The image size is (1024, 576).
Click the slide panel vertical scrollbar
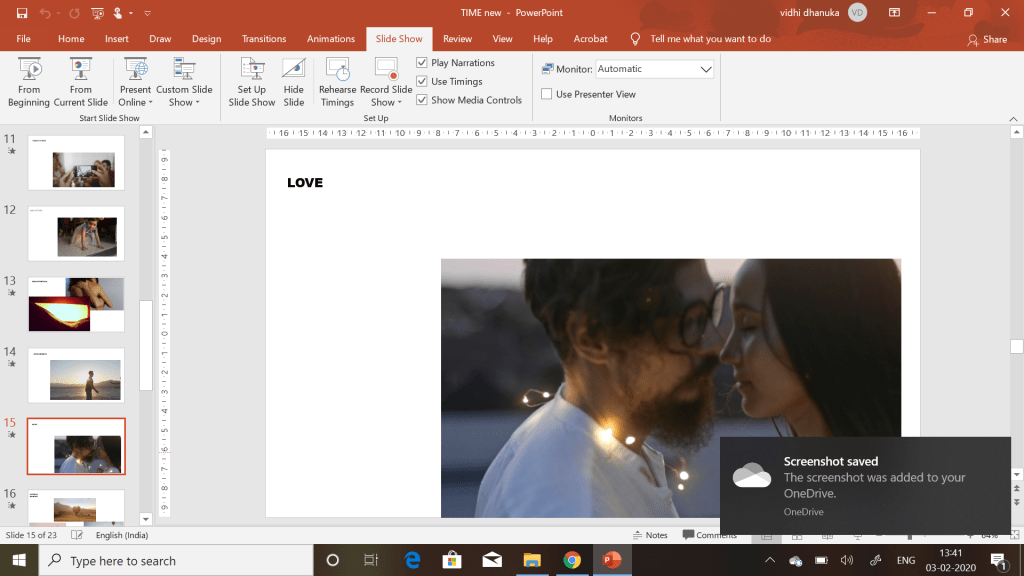tap(146, 345)
